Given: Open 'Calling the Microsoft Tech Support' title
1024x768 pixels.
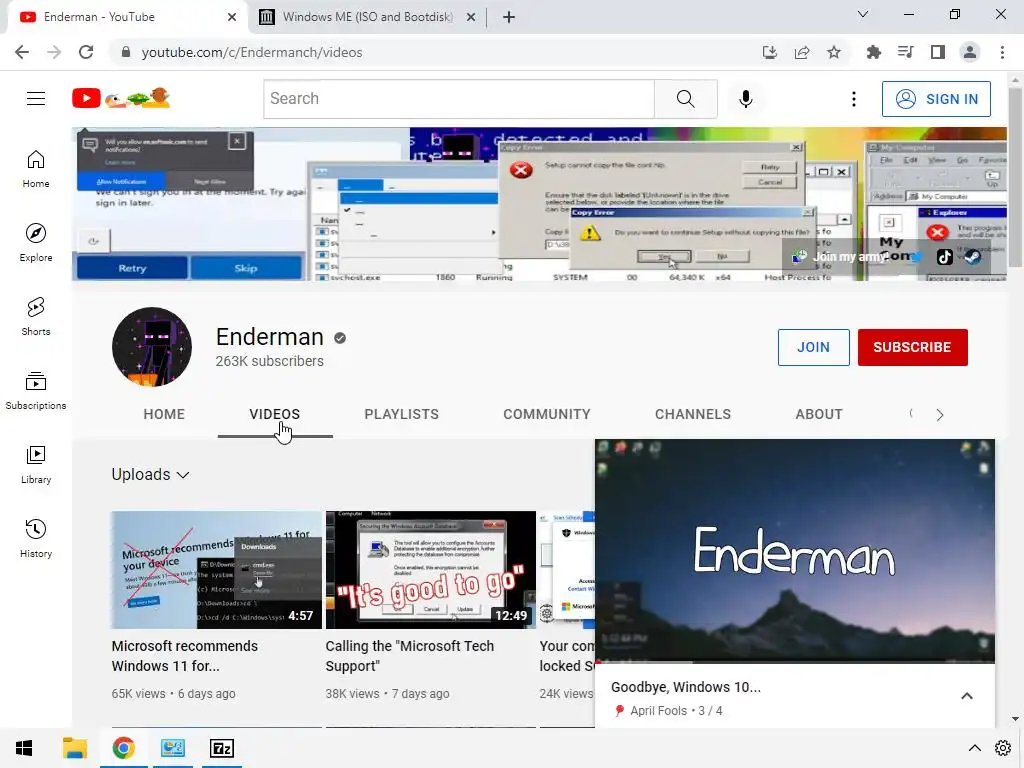Looking at the screenshot, I should tap(409, 656).
